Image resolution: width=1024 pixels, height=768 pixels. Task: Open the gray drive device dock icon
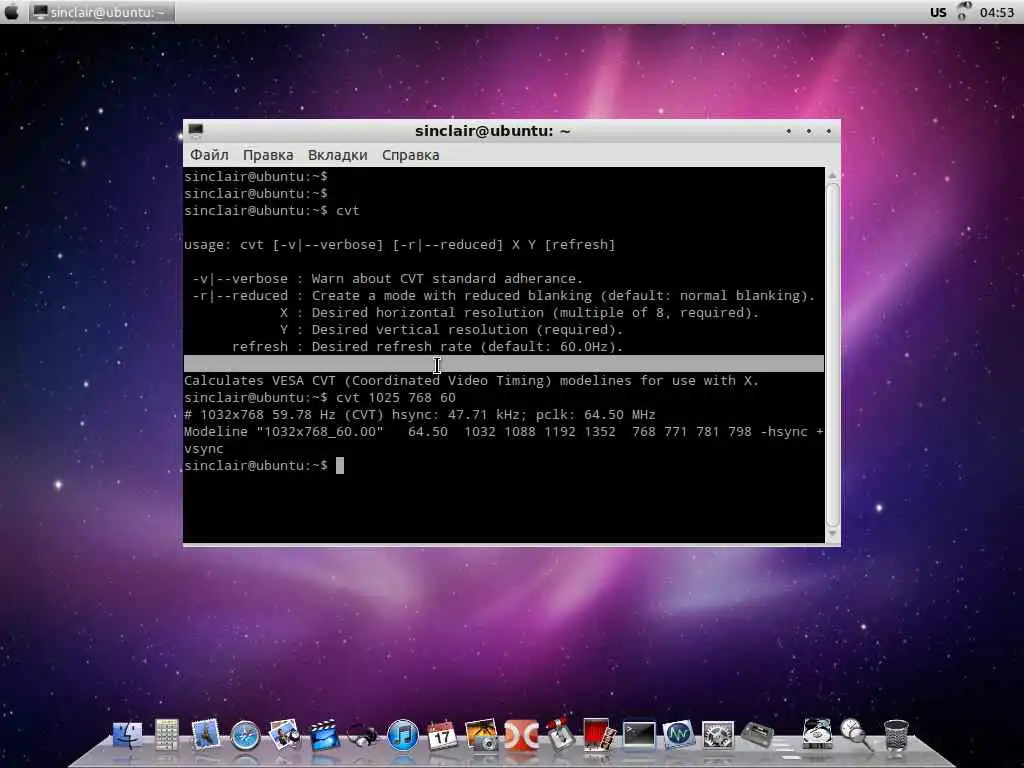(x=758, y=735)
